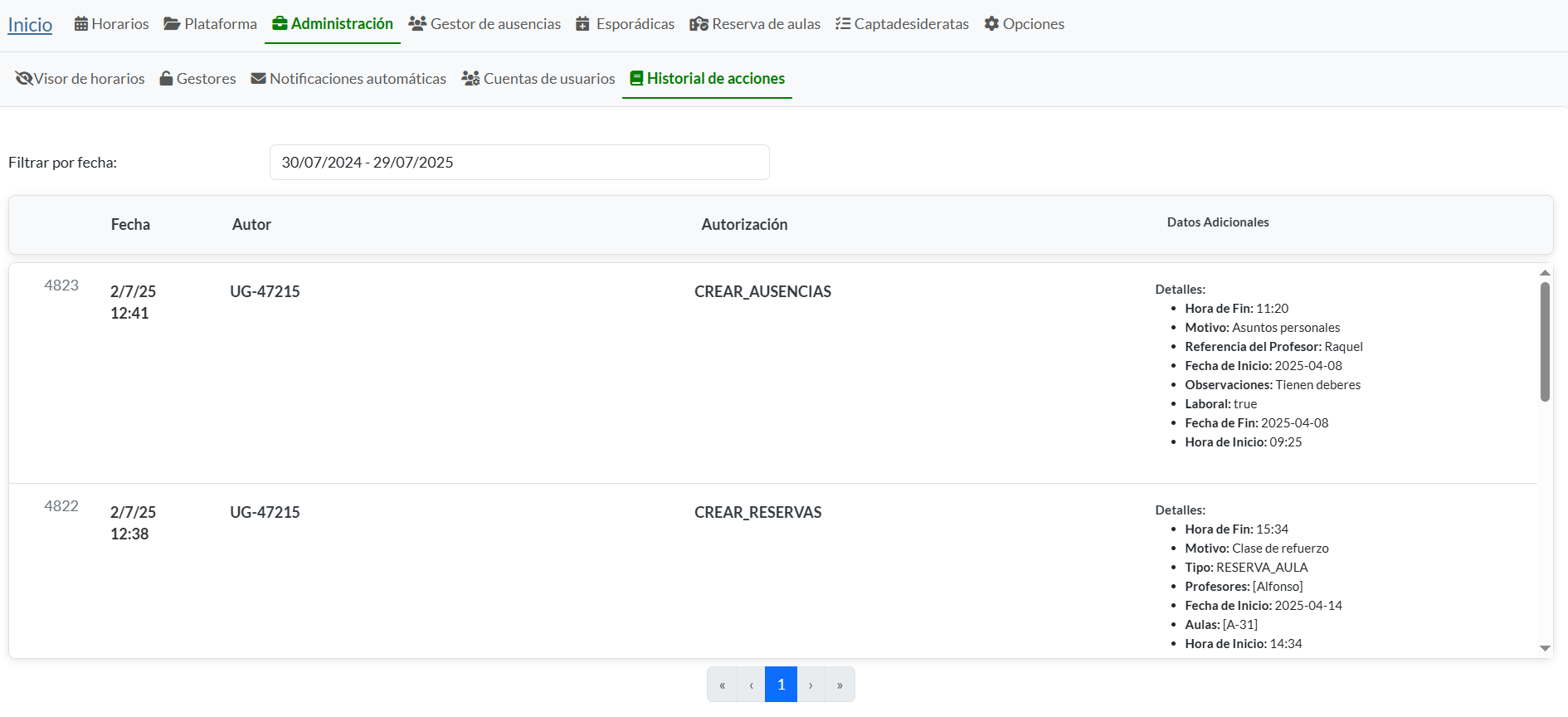Go to the first page of results

pyautogui.click(x=722, y=685)
